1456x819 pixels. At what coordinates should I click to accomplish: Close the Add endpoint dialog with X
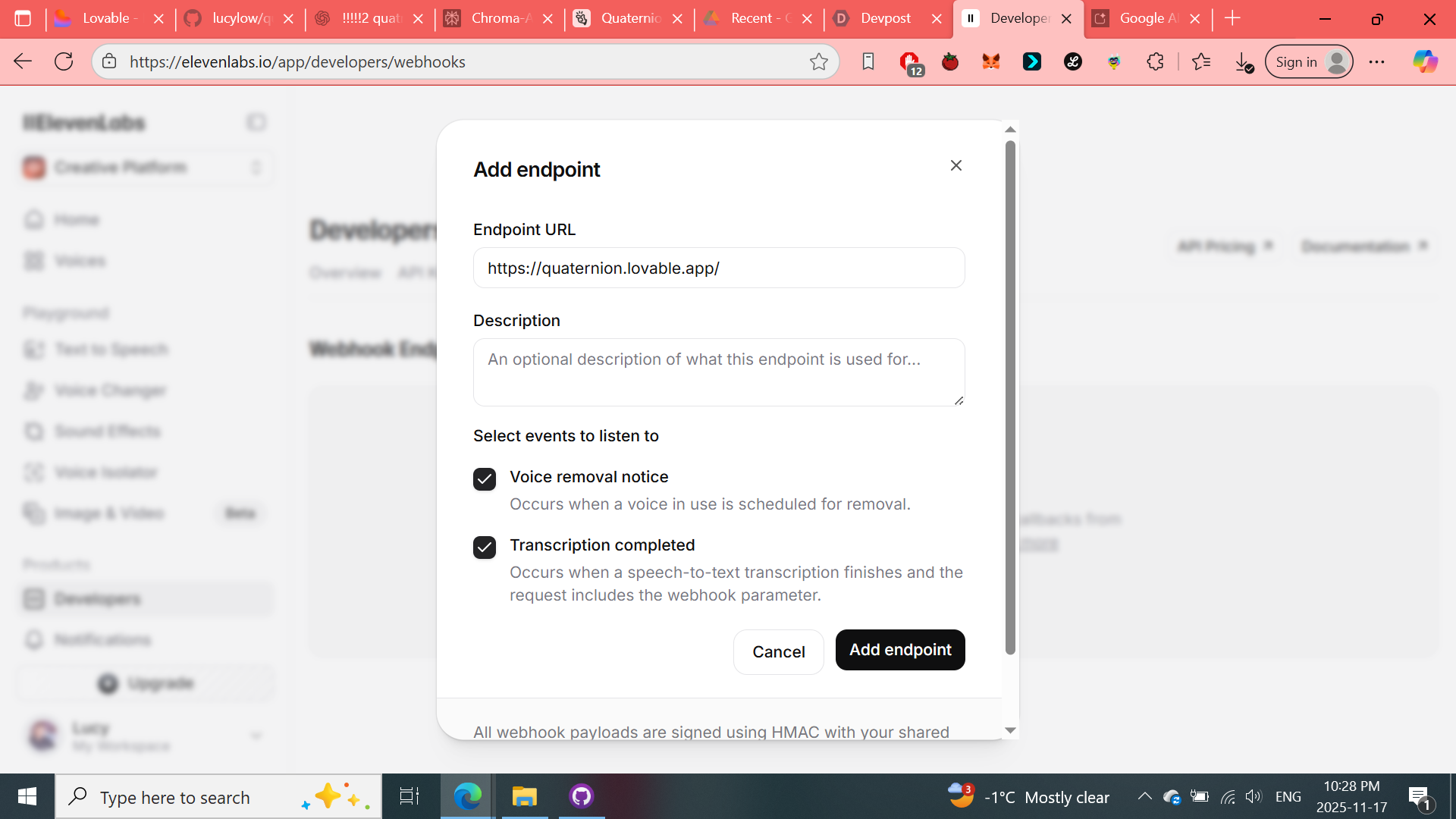point(955,165)
